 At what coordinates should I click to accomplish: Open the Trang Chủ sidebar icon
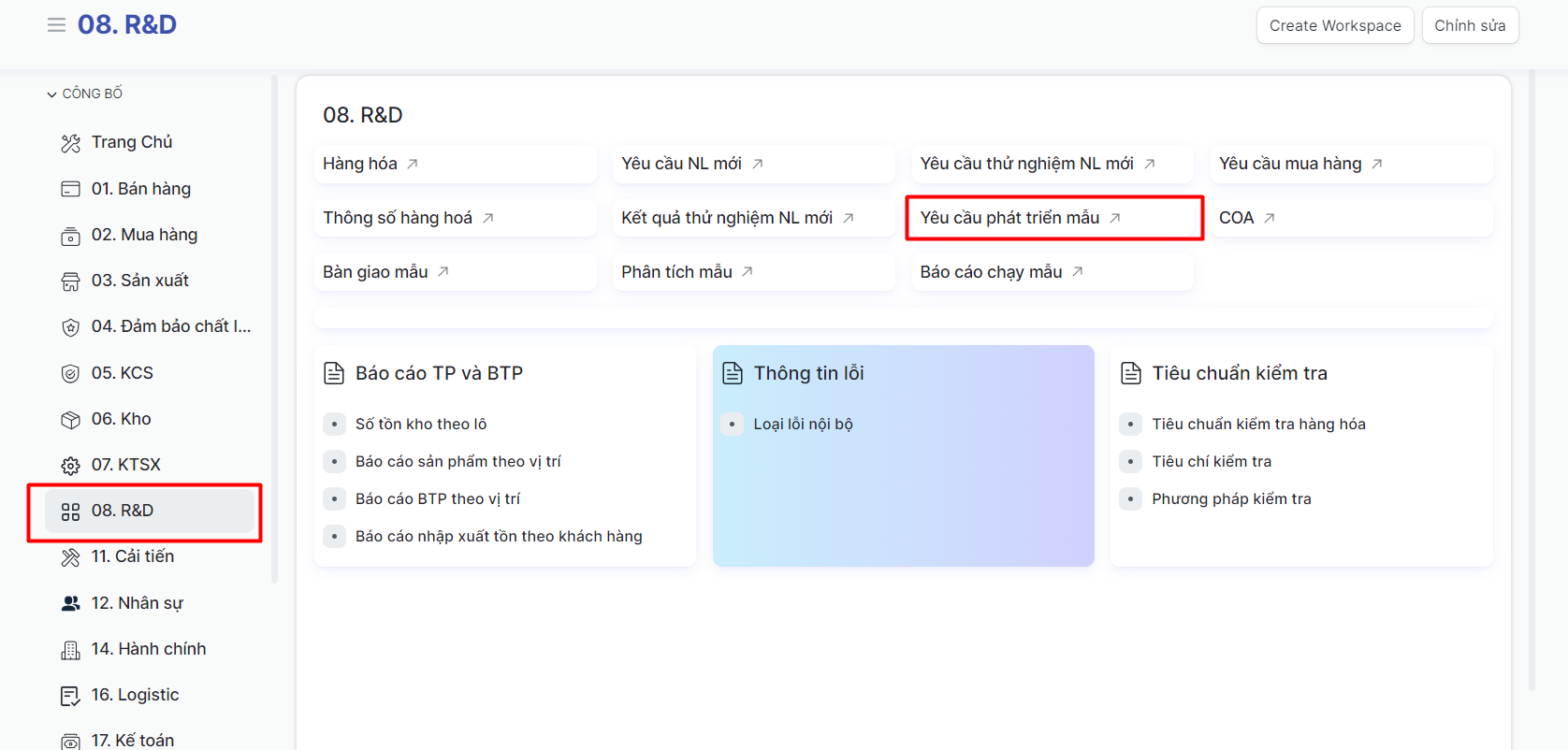[x=70, y=143]
